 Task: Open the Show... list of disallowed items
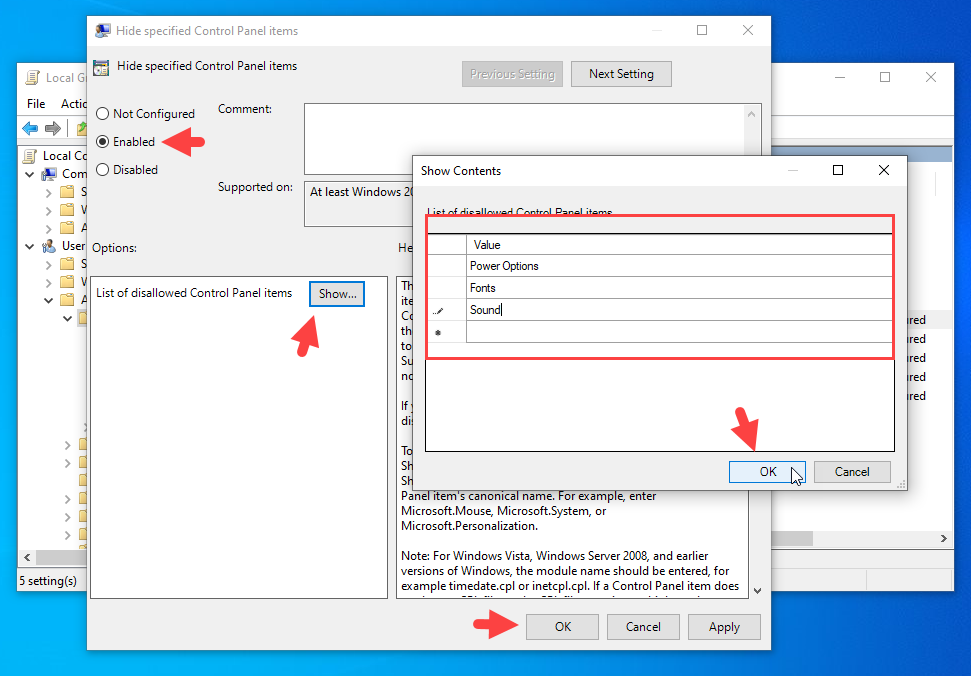[337, 294]
